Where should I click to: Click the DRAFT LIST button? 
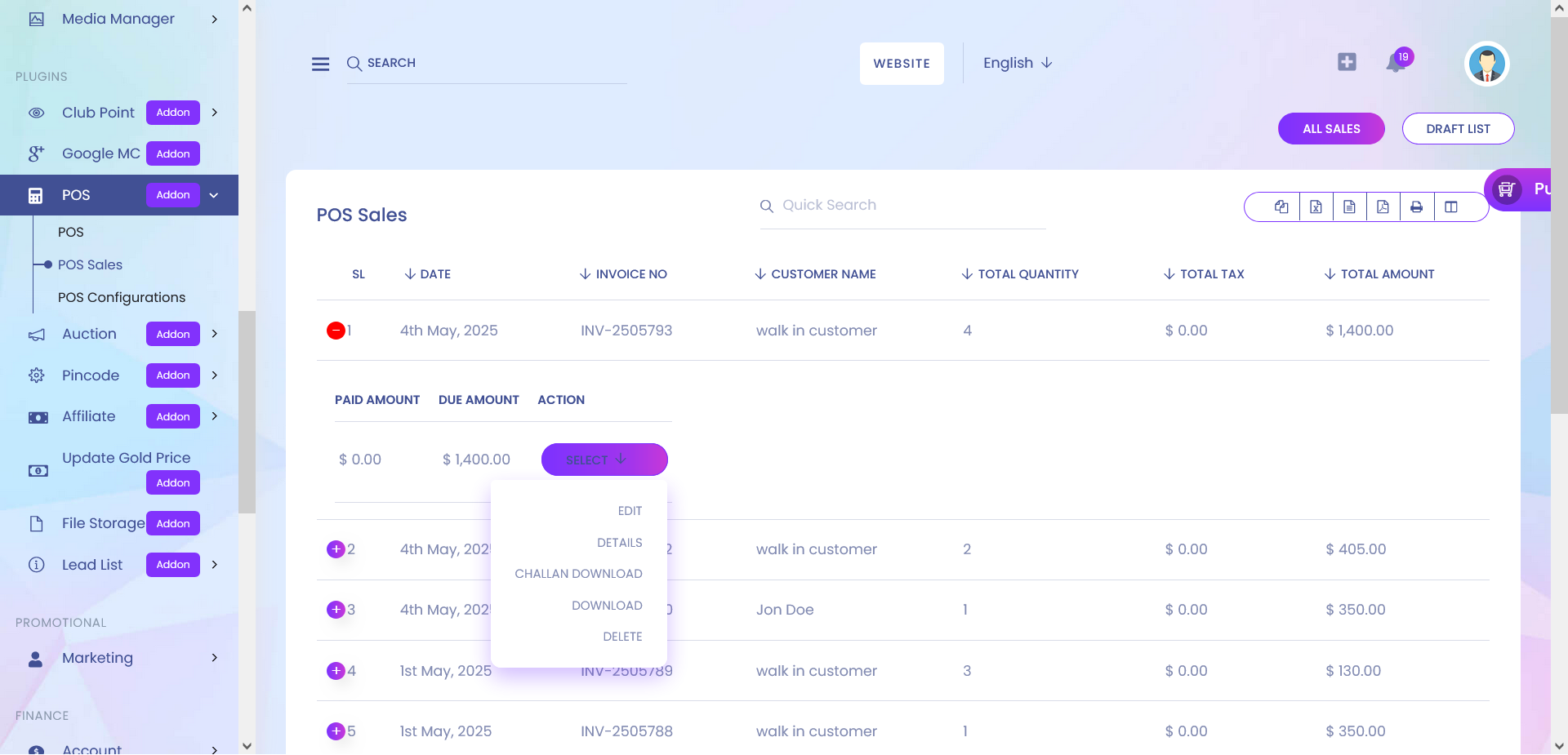[1458, 129]
